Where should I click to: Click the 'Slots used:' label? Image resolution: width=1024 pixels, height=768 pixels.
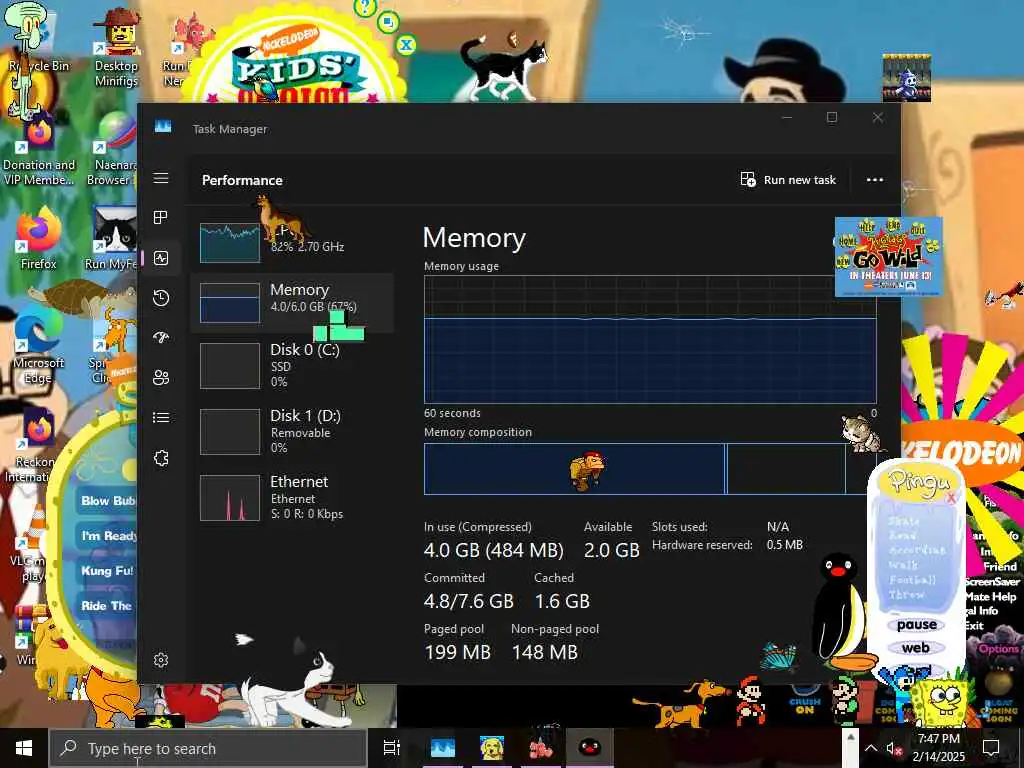point(679,526)
